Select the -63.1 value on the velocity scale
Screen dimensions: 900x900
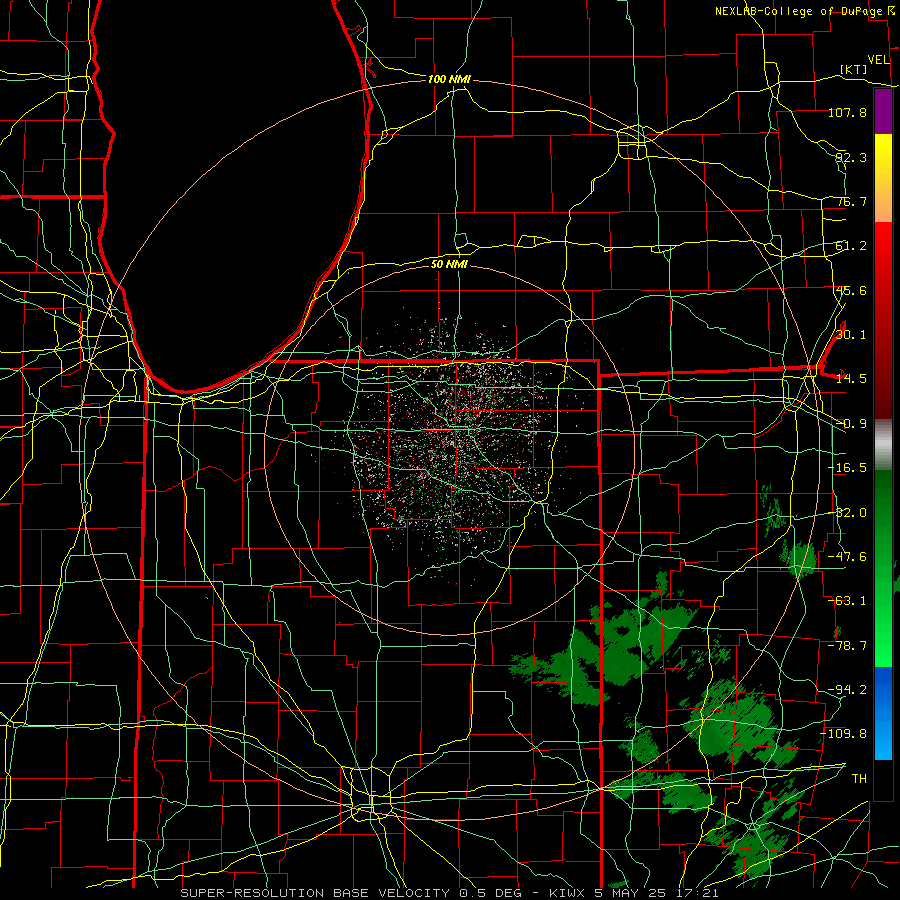[847, 601]
